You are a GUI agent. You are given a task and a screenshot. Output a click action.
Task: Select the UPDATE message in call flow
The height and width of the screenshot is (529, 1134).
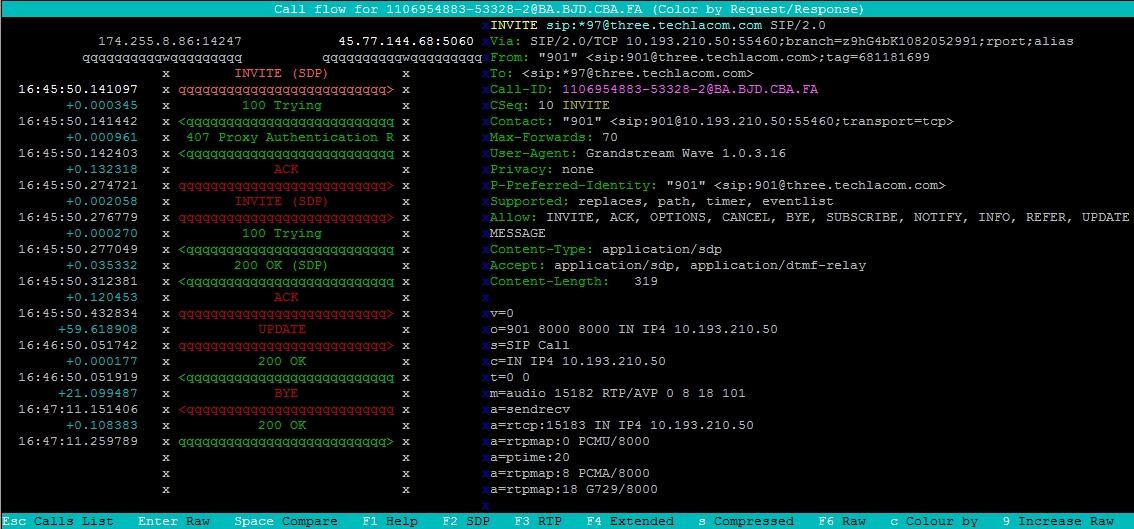283,329
